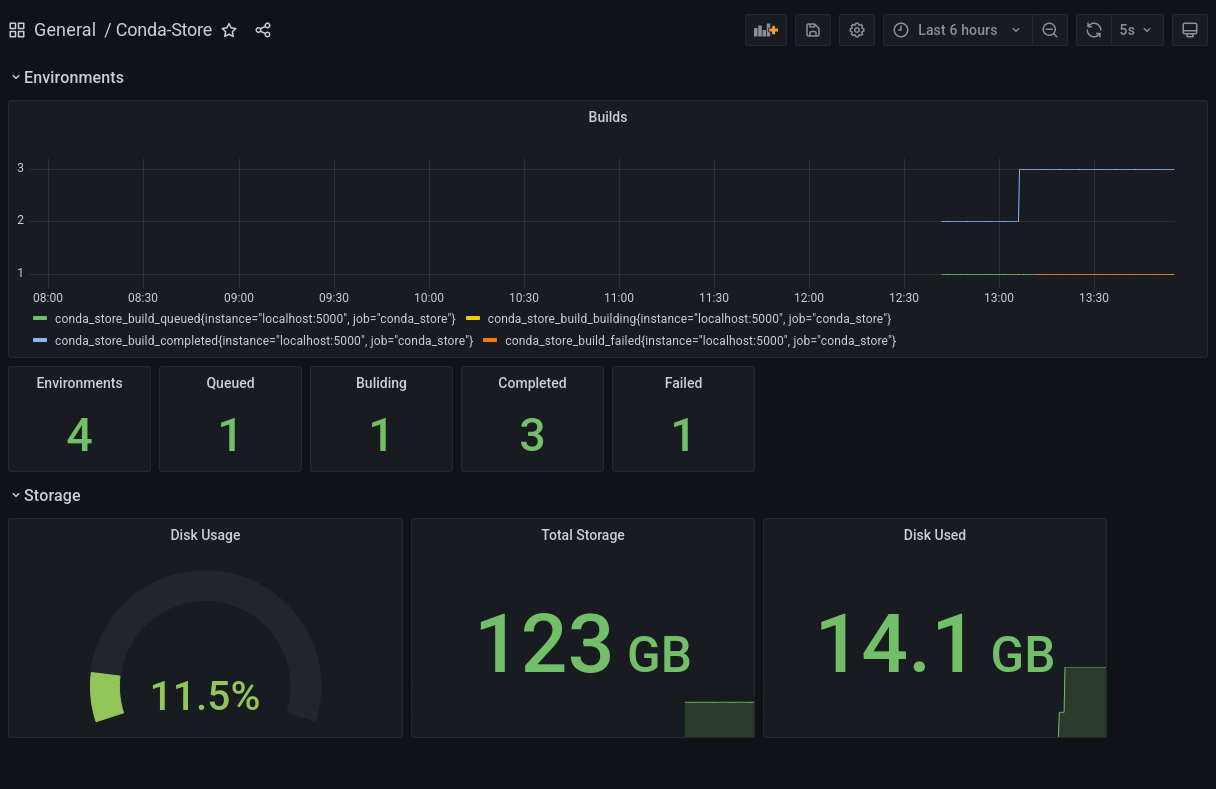Toggle conda_store_build_queued series in legend
The height and width of the screenshot is (789, 1216).
click(255, 318)
